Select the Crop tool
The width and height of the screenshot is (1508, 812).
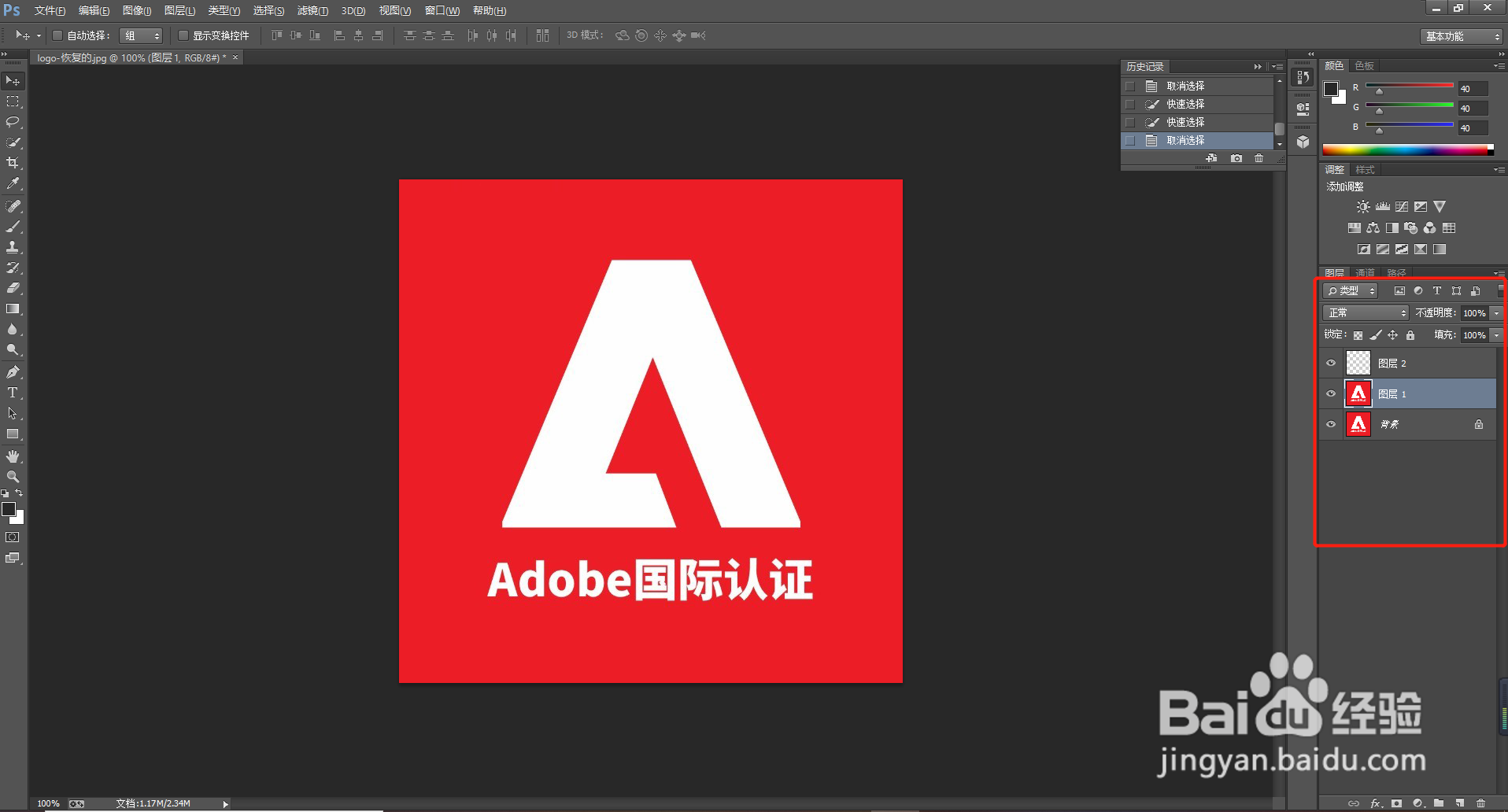(x=13, y=163)
